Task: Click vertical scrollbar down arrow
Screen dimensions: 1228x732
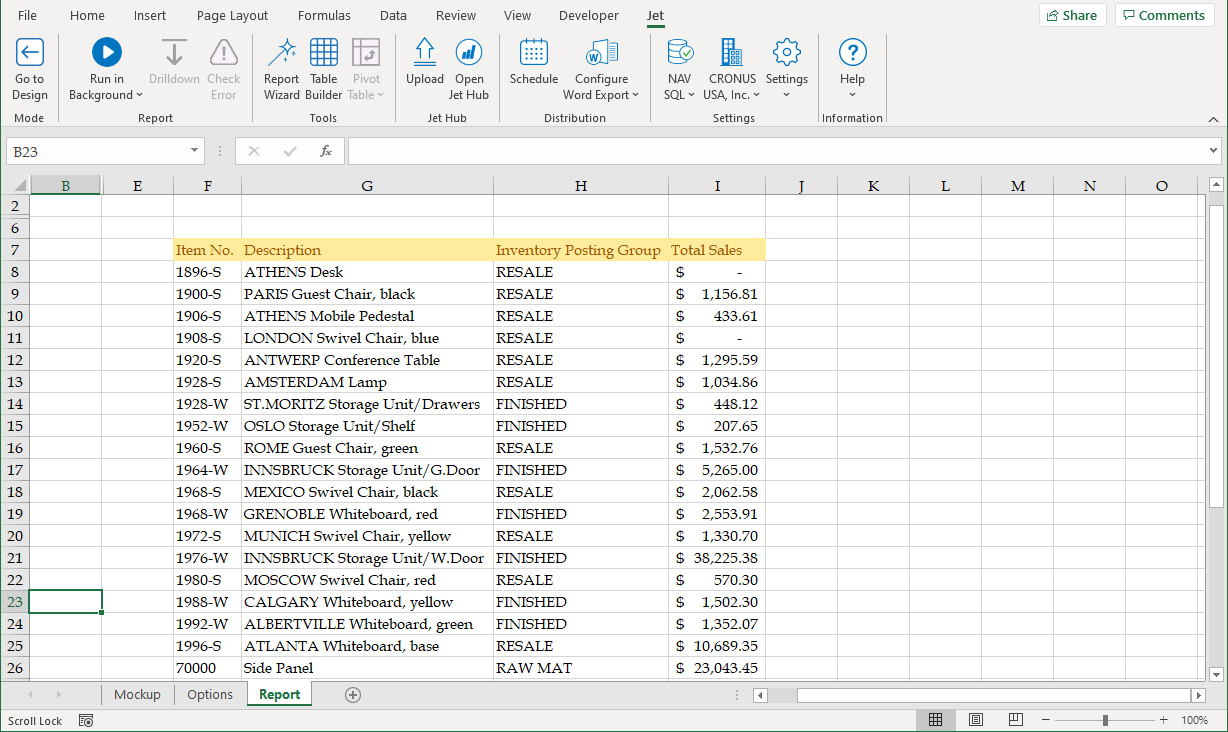Action: pyautogui.click(x=1216, y=674)
